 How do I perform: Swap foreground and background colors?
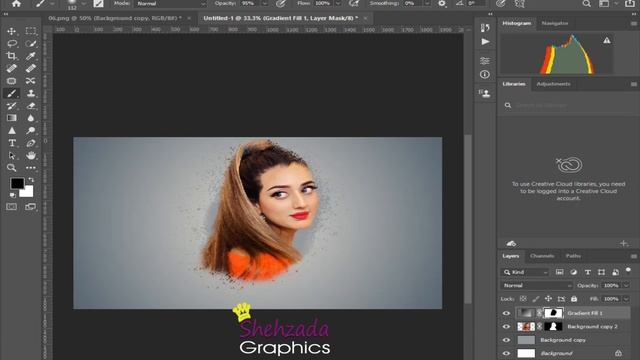(31, 180)
